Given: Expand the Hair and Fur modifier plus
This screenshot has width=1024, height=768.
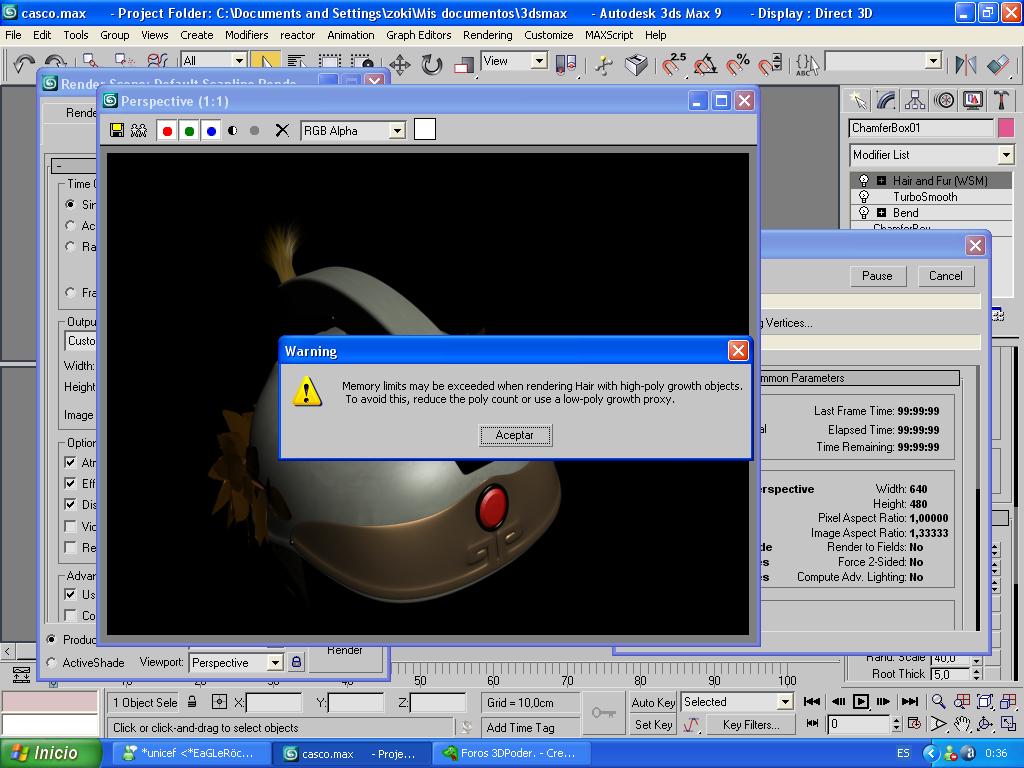Looking at the screenshot, I should click(881, 181).
